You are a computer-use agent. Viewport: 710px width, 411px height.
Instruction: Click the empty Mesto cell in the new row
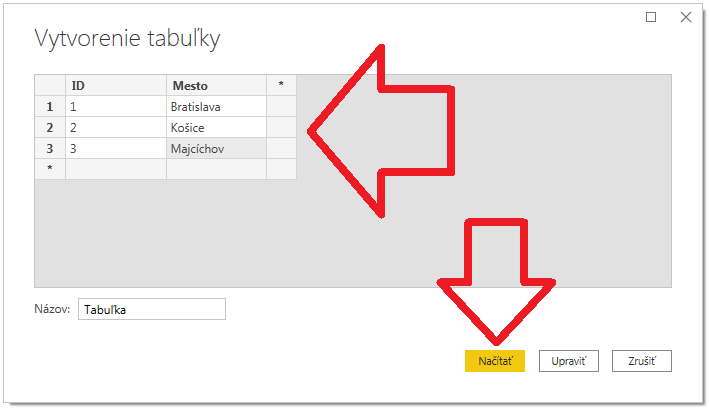(216, 169)
